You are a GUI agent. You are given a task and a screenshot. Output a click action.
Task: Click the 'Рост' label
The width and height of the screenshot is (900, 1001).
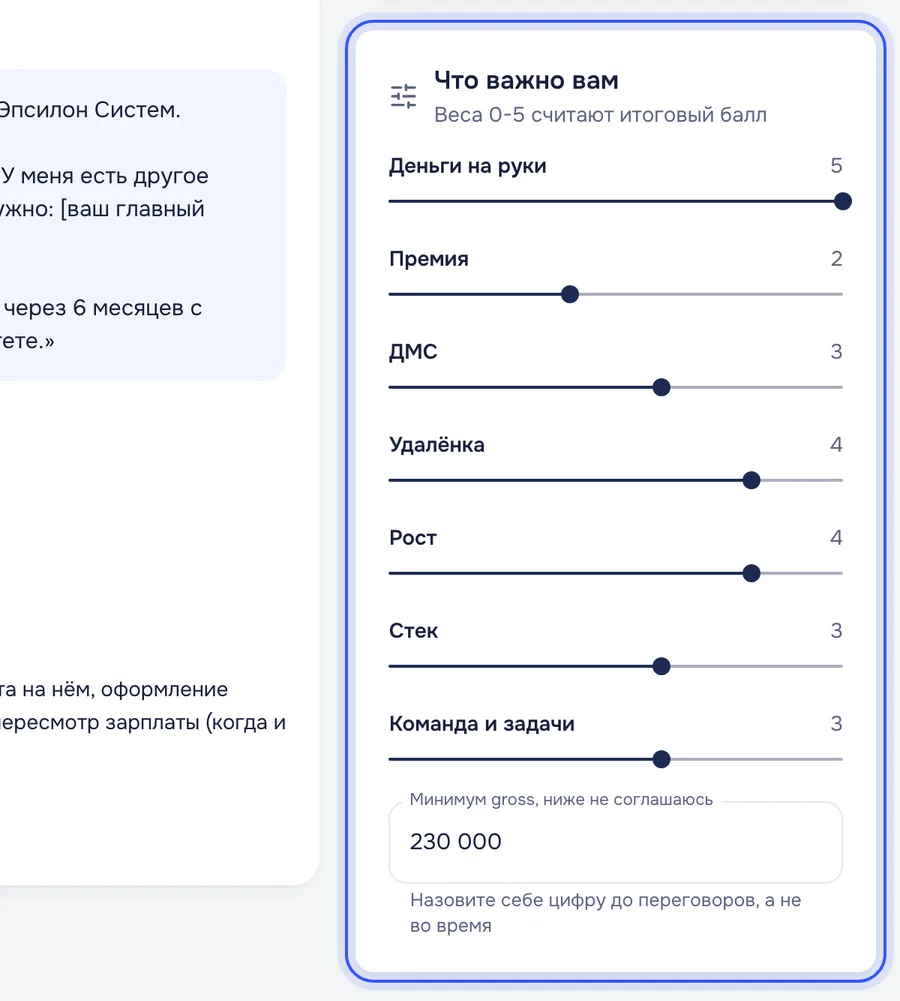(x=413, y=538)
